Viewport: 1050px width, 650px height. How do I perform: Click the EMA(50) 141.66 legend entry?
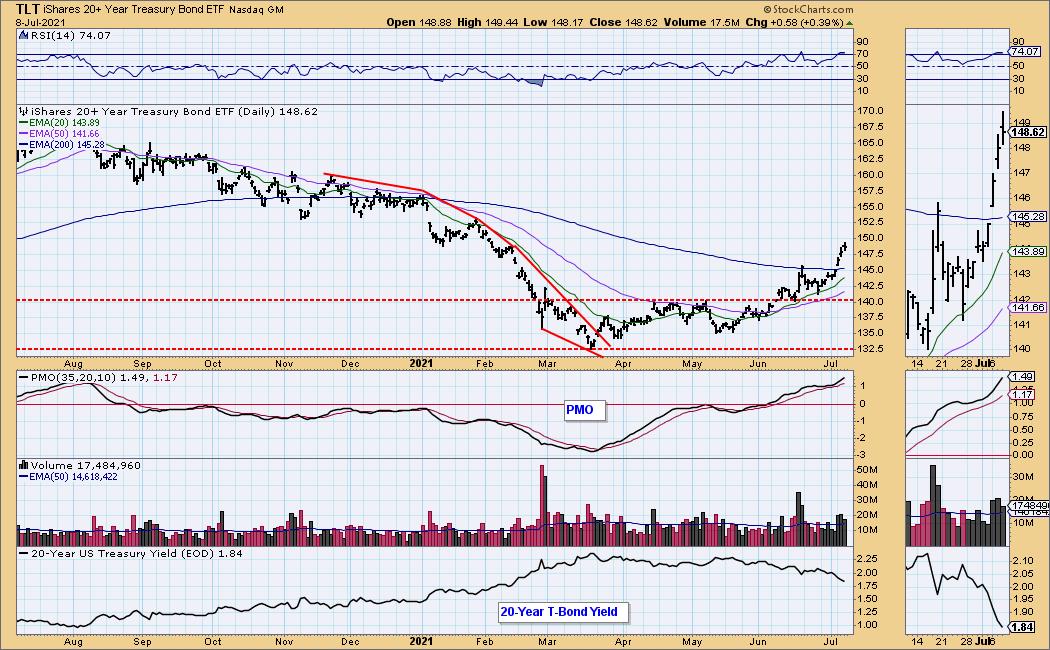(64, 134)
